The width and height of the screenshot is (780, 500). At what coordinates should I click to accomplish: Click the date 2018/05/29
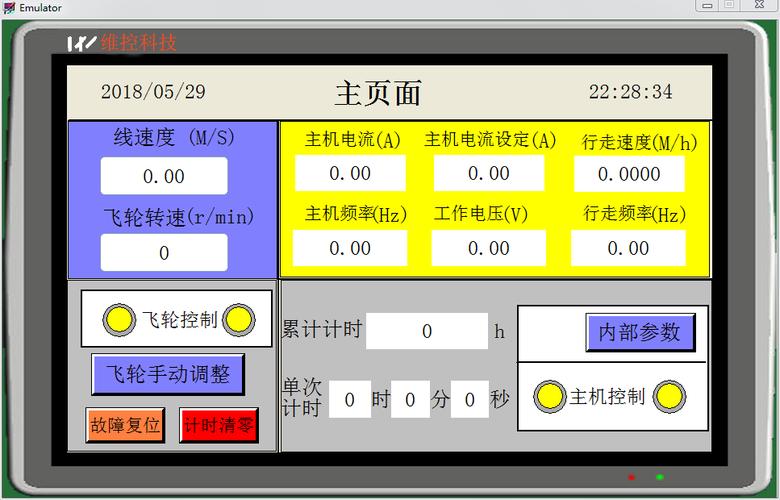point(153,92)
